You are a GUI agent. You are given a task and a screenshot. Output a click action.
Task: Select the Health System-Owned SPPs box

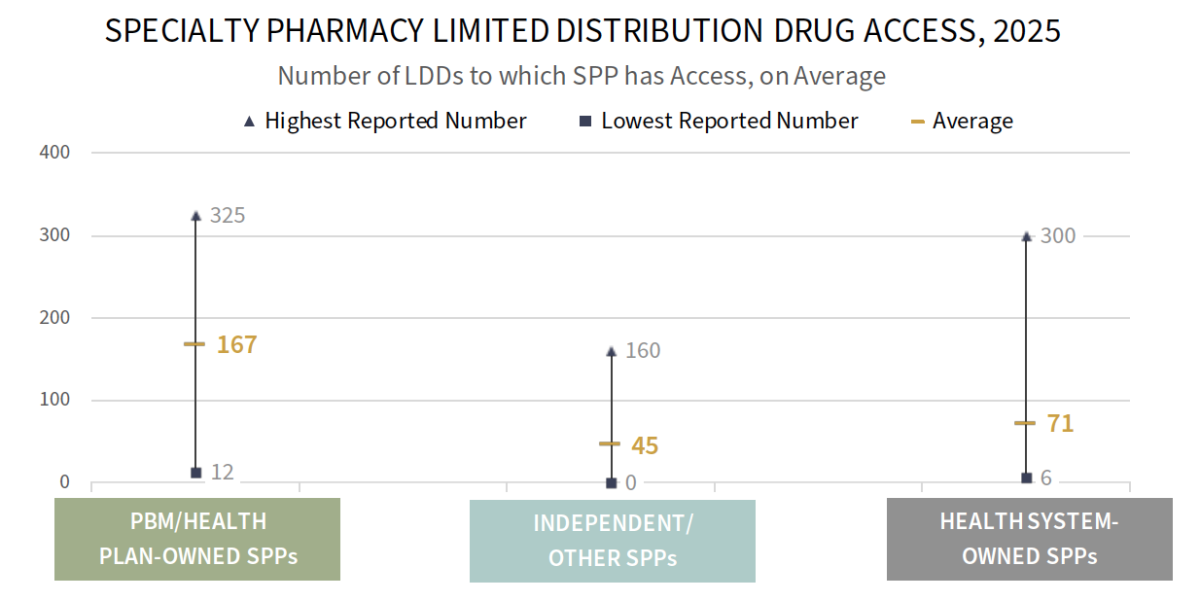[x=1029, y=538]
